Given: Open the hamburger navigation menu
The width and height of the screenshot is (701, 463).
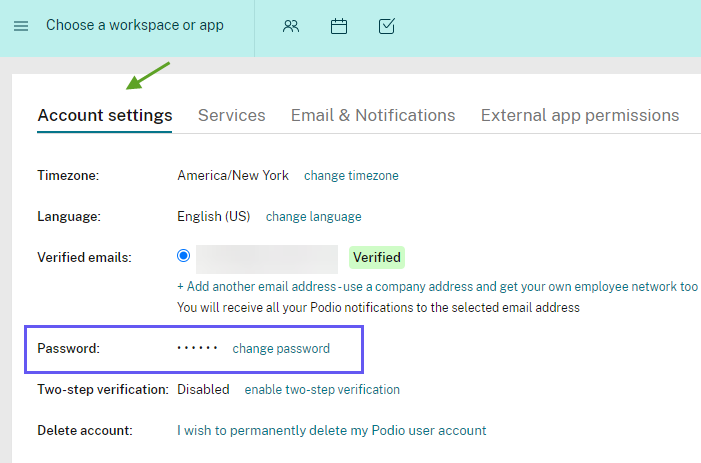Looking at the screenshot, I should (x=21, y=26).
